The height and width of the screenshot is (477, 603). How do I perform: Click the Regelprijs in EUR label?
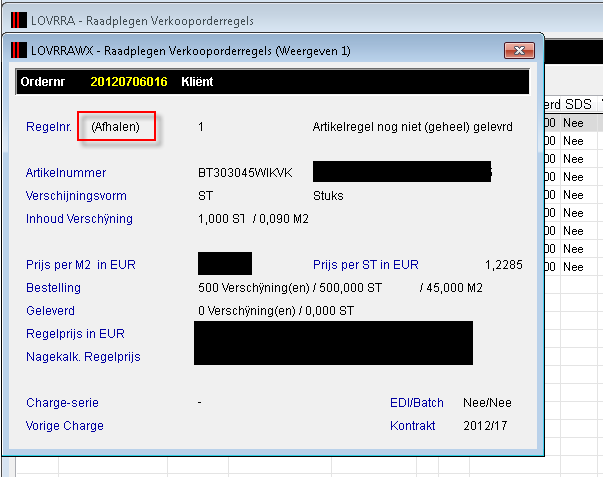pyautogui.click(x=75, y=334)
